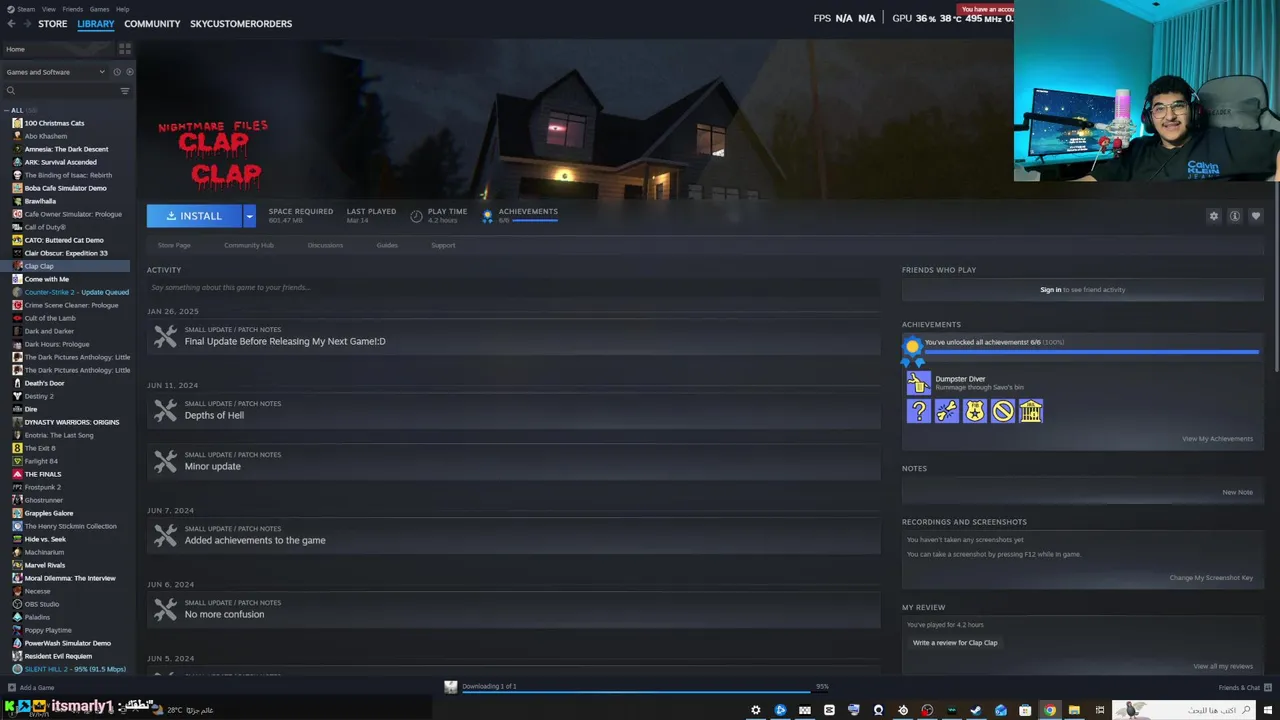
Task: Open the game settings gear icon
Action: [1214, 216]
